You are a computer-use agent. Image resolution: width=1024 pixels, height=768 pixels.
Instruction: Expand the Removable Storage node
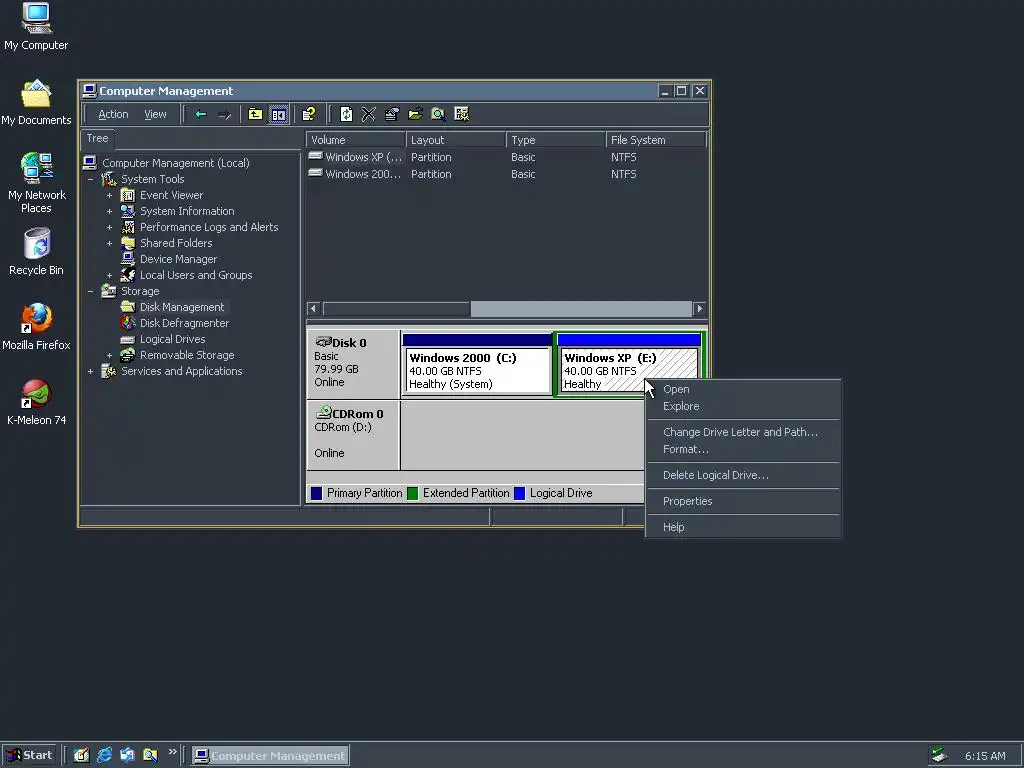tap(110, 355)
